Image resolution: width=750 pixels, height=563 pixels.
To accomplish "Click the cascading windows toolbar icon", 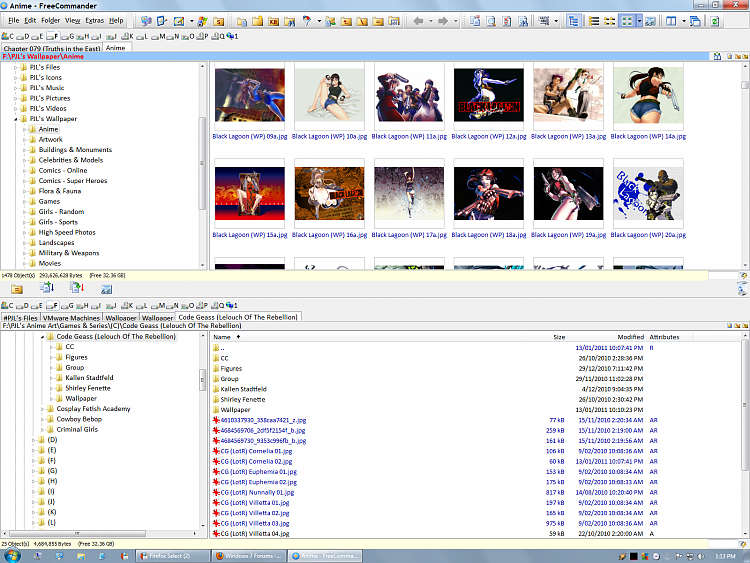I will click(x=695, y=21).
